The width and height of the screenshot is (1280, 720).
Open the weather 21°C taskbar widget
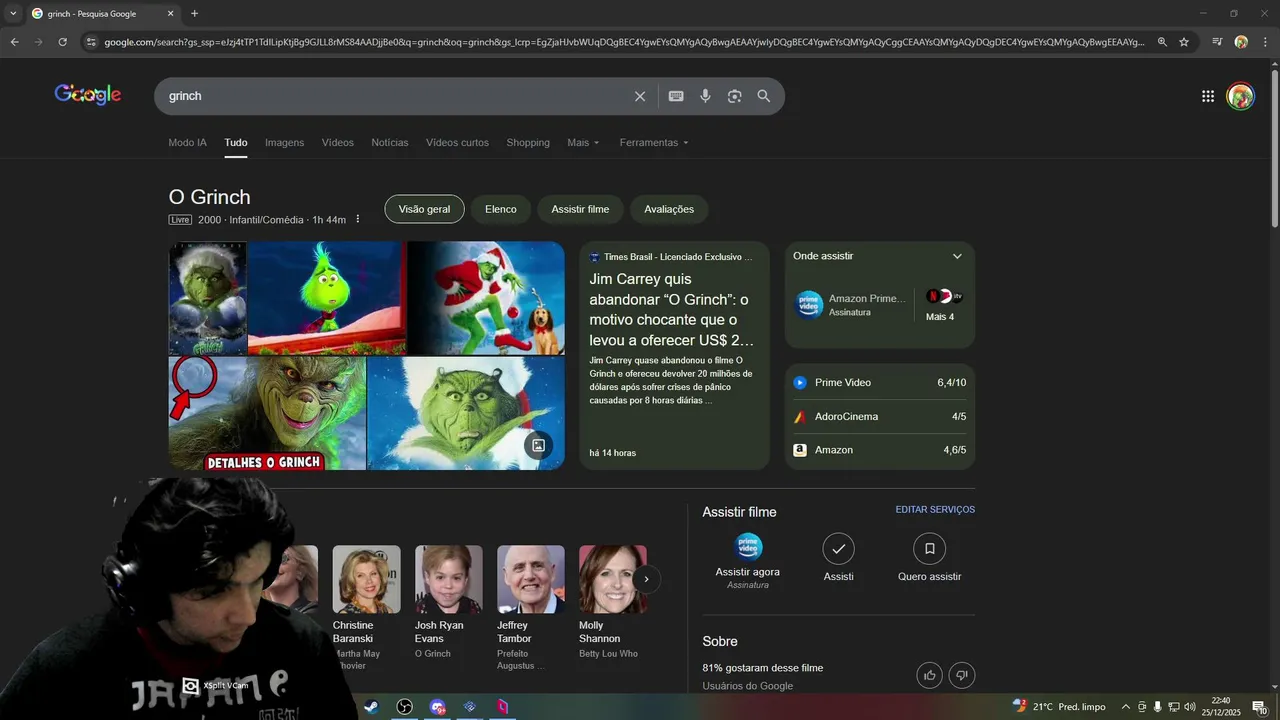[x=1059, y=707]
